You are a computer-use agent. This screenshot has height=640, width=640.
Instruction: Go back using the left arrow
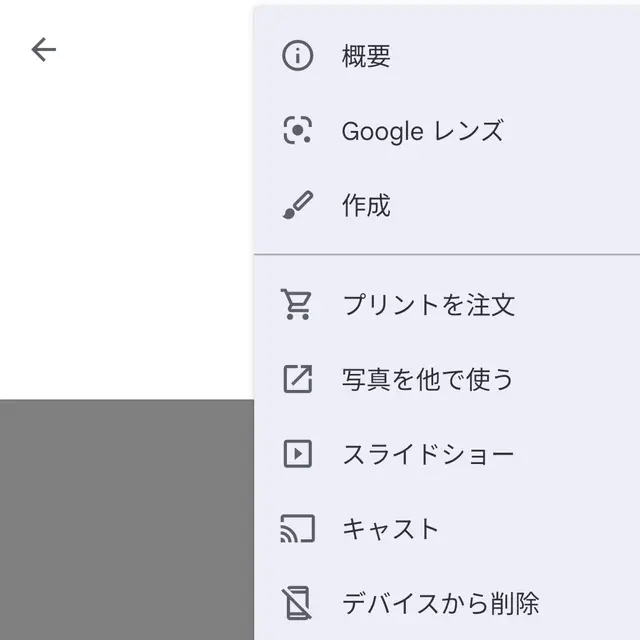pyautogui.click(x=44, y=50)
